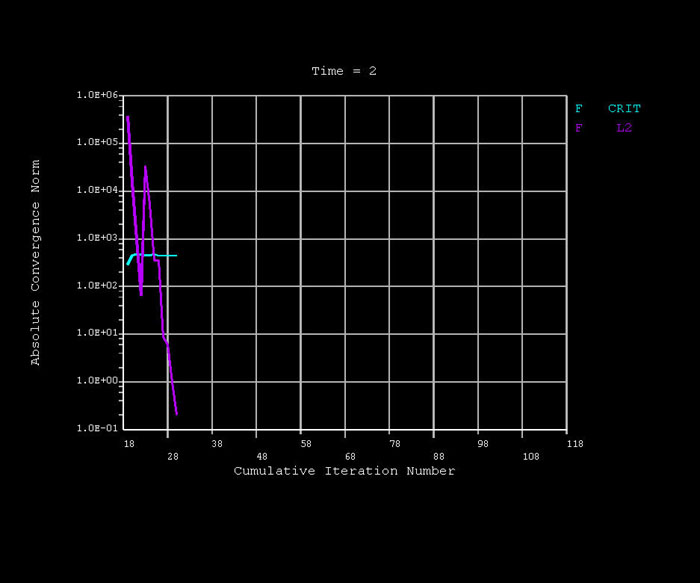This screenshot has height=583, width=700.
Task: Click the x-axis tick label 28
Action: (x=173, y=457)
